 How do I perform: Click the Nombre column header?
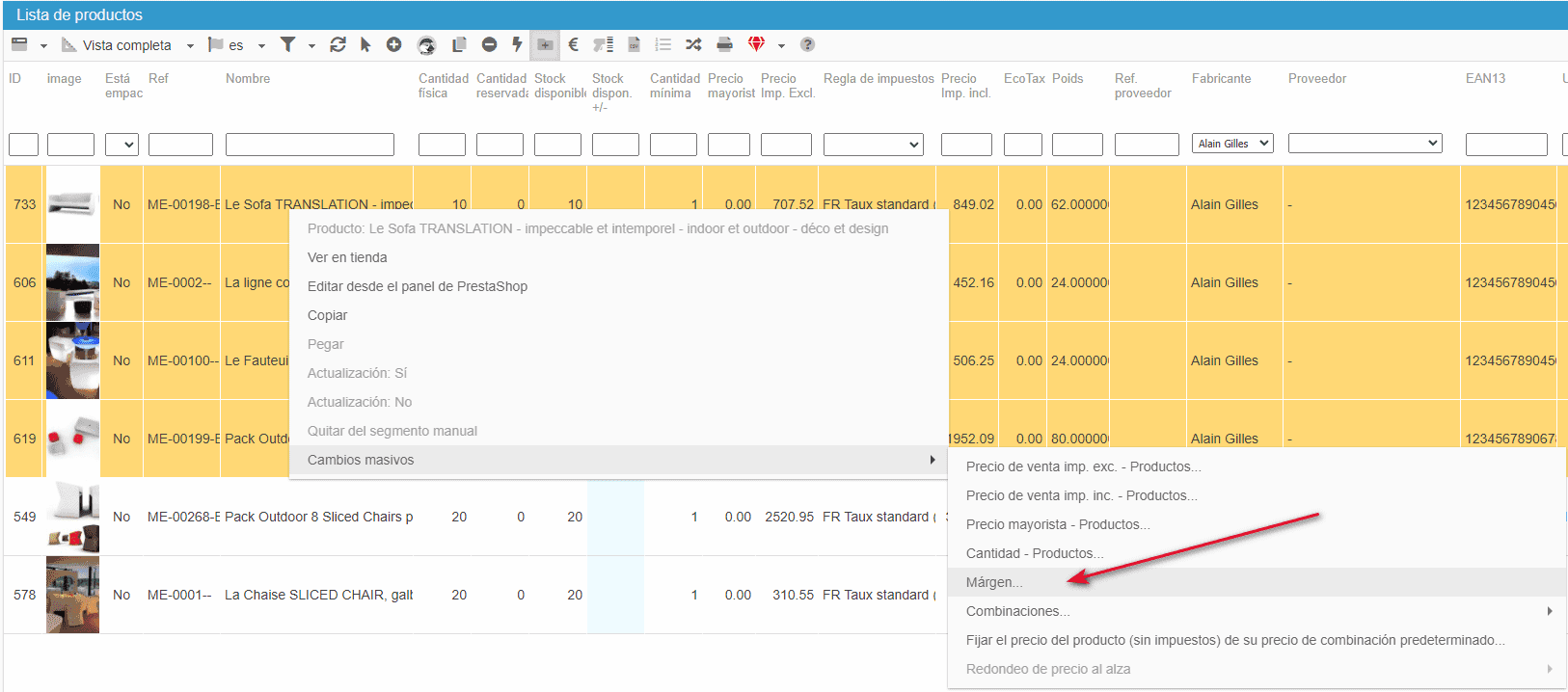pos(248,79)
